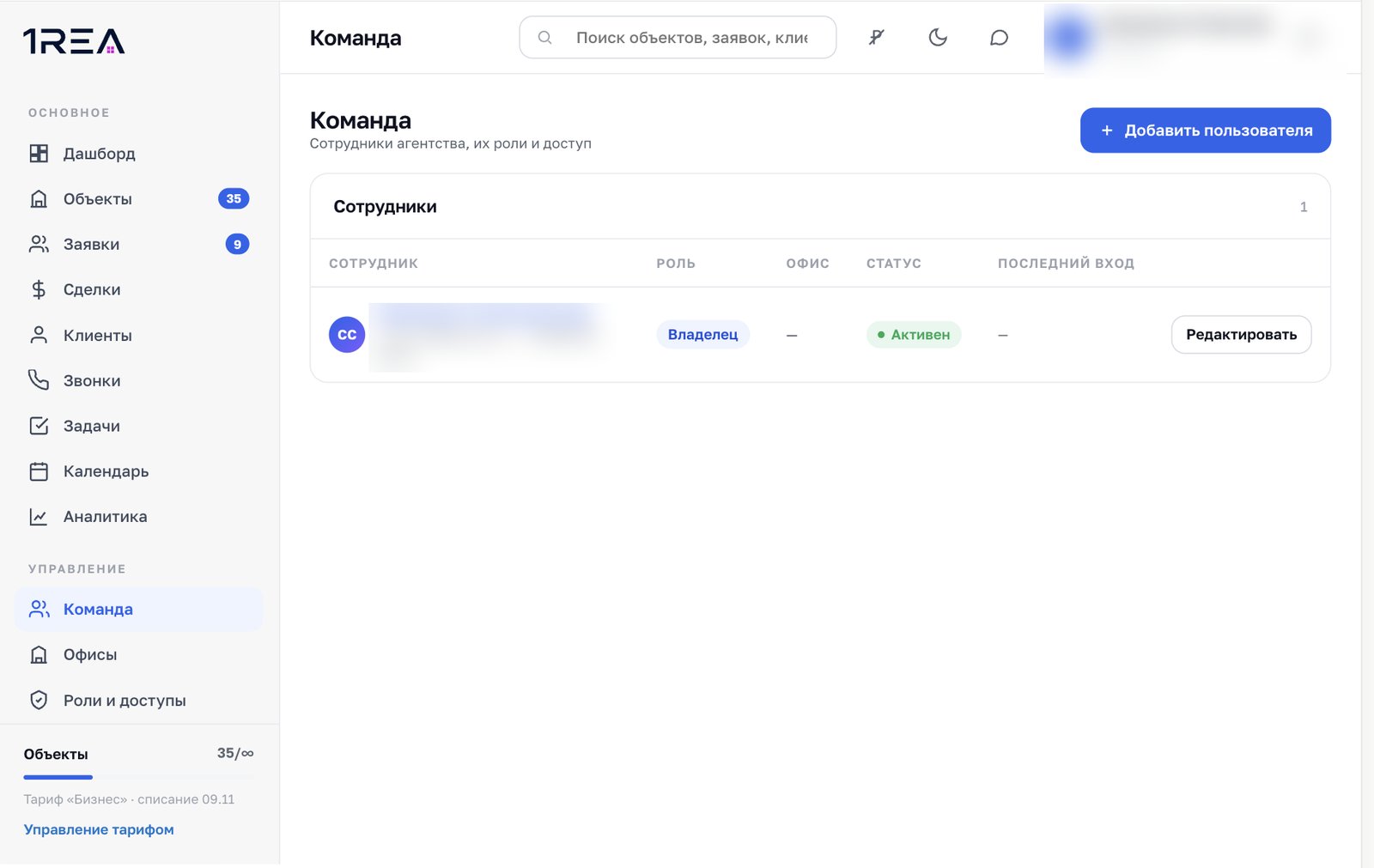Image resolution: width=1374 pixels, height=868 pixels.
Task: Open Звонки in the sidebar
Action: click(138, 380)
